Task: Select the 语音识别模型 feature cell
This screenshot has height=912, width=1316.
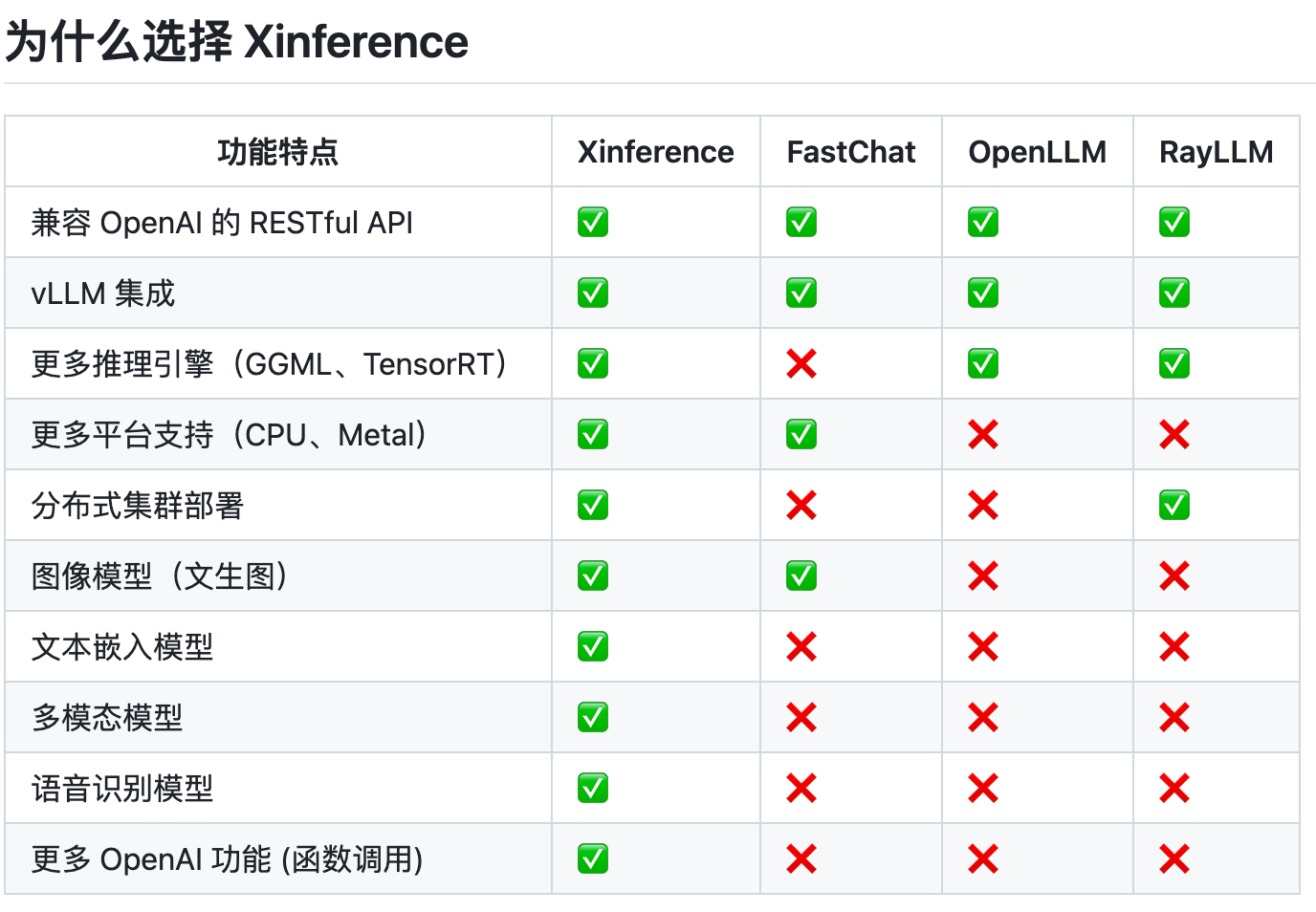Action: (278, 788)
